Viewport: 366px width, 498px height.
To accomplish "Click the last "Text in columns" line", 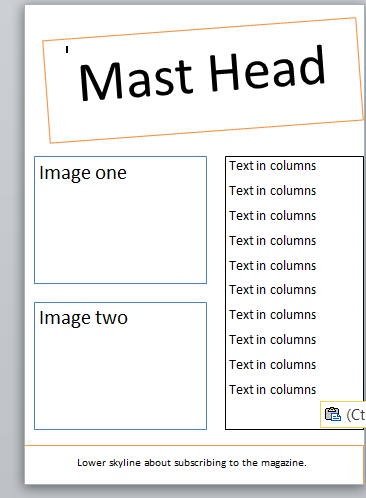I will (272, 390).
